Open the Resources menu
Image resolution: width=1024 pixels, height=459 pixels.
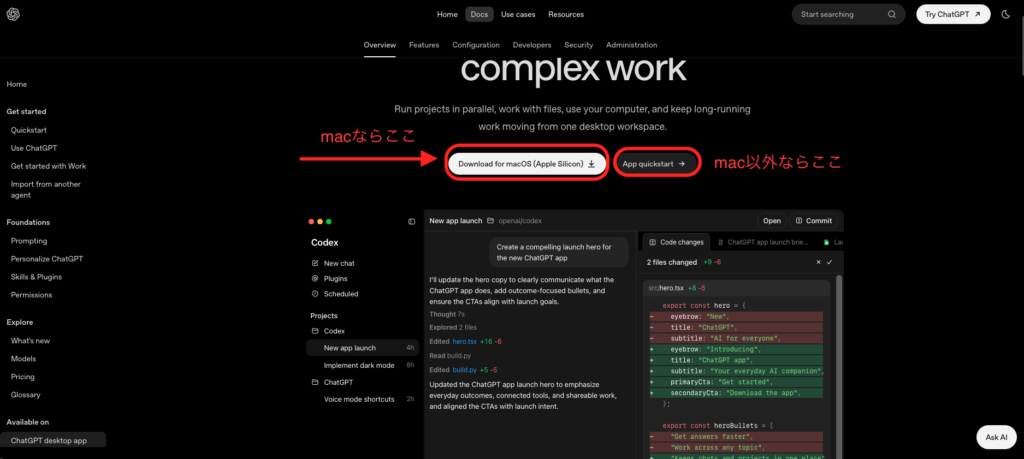coord(566,14)
